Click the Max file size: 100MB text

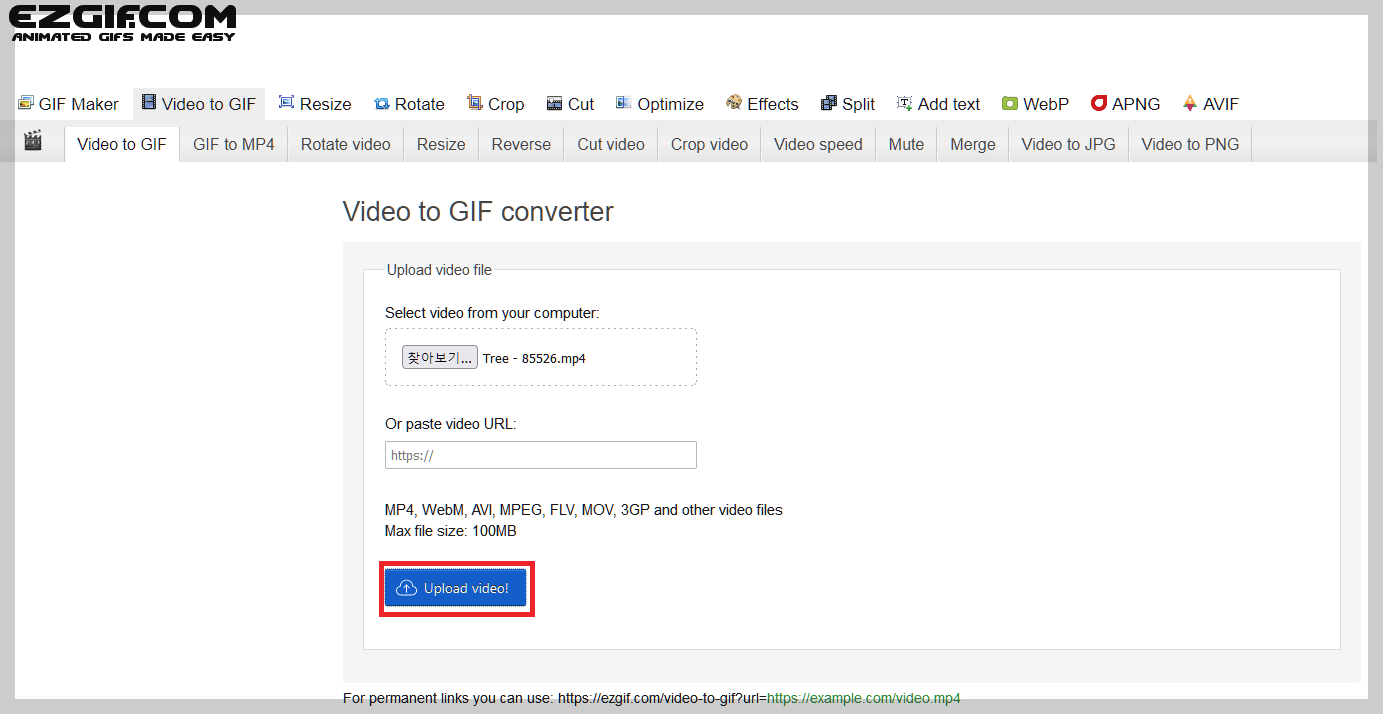(x=451, y=531)
